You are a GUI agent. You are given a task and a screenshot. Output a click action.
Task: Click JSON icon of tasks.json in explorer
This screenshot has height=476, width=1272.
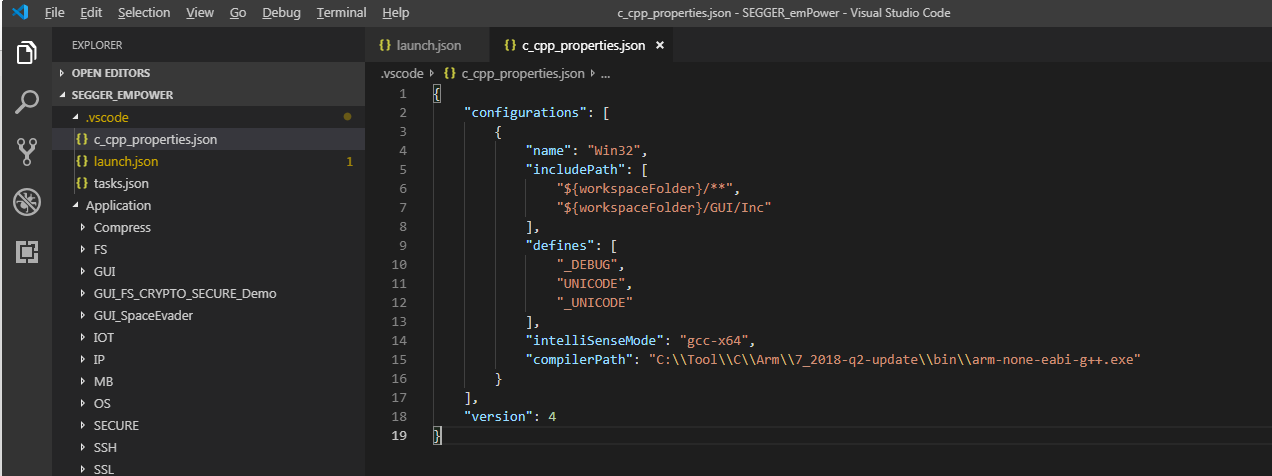pyautogui.click(x=82, y=183)
